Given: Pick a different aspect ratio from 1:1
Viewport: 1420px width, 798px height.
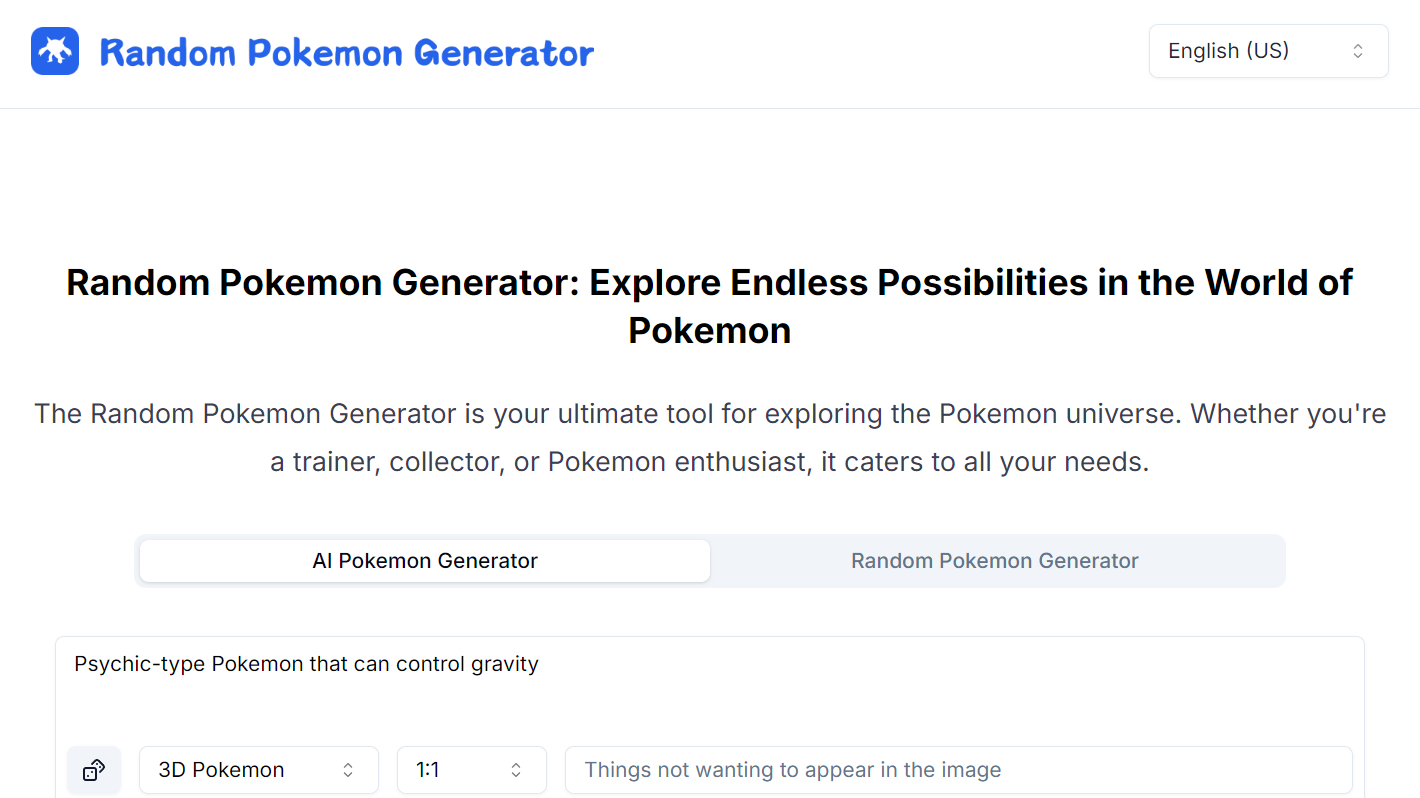Looking at the screenshot, I should 471,770.
